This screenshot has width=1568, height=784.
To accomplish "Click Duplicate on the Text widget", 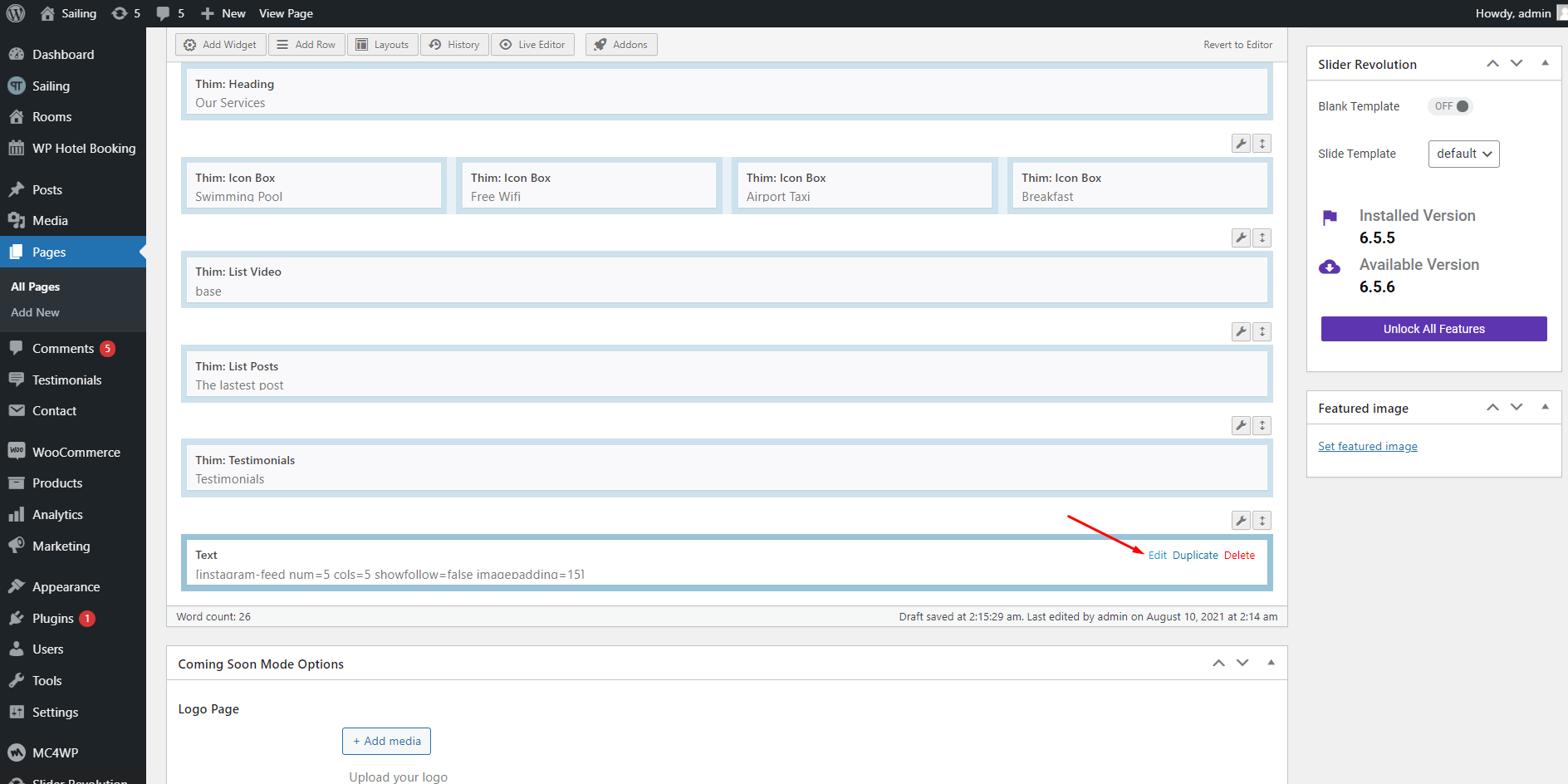I will pyautogui.click(x=1195, y=556).
